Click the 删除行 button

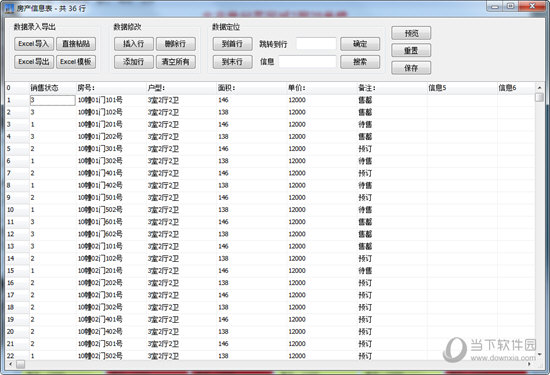tap(176, 44)
